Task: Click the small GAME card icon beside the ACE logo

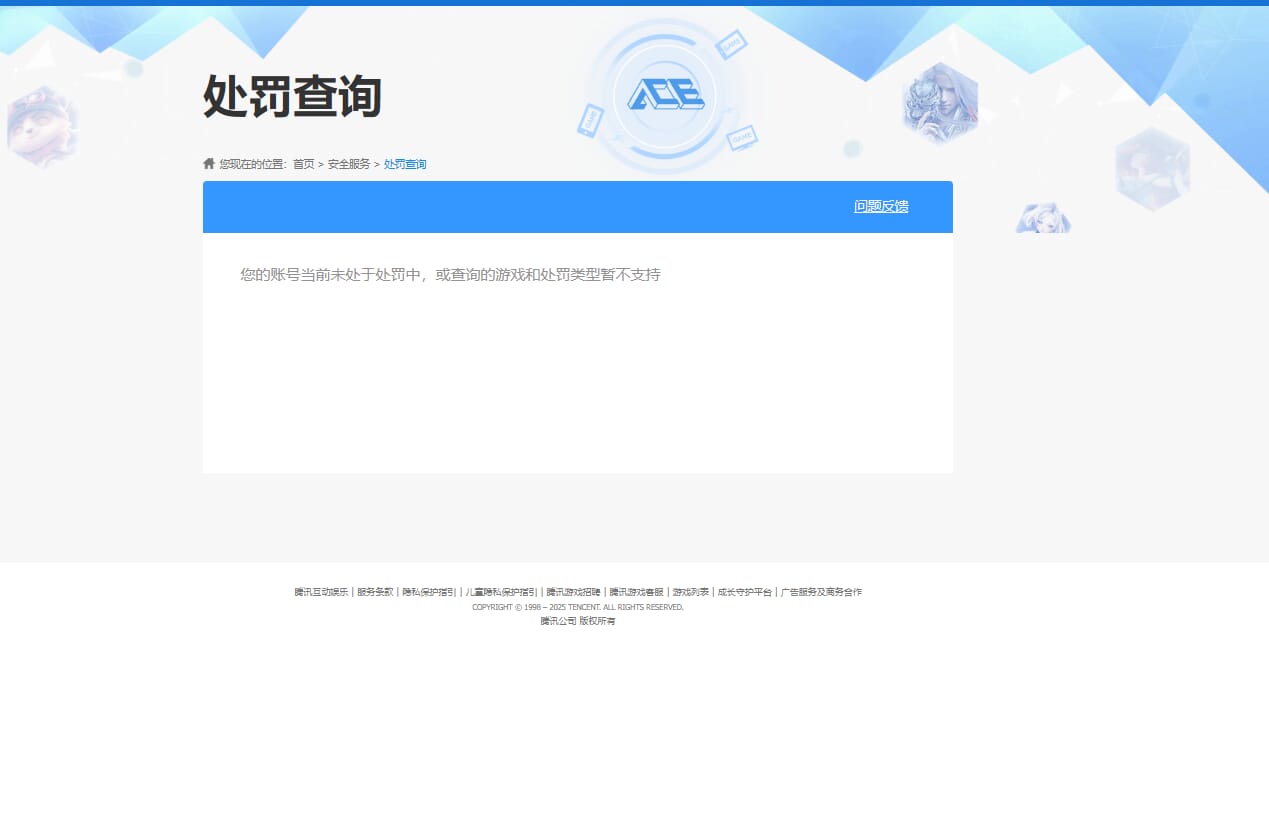Action: 730,45
